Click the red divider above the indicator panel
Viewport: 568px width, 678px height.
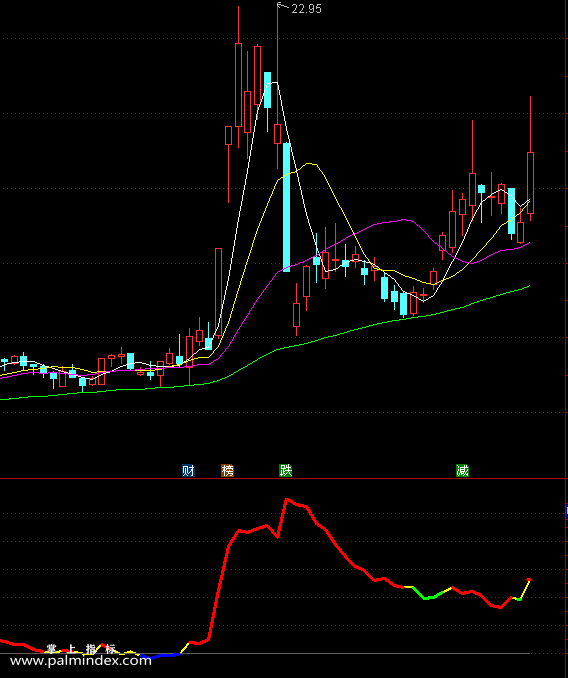point(284,479)
